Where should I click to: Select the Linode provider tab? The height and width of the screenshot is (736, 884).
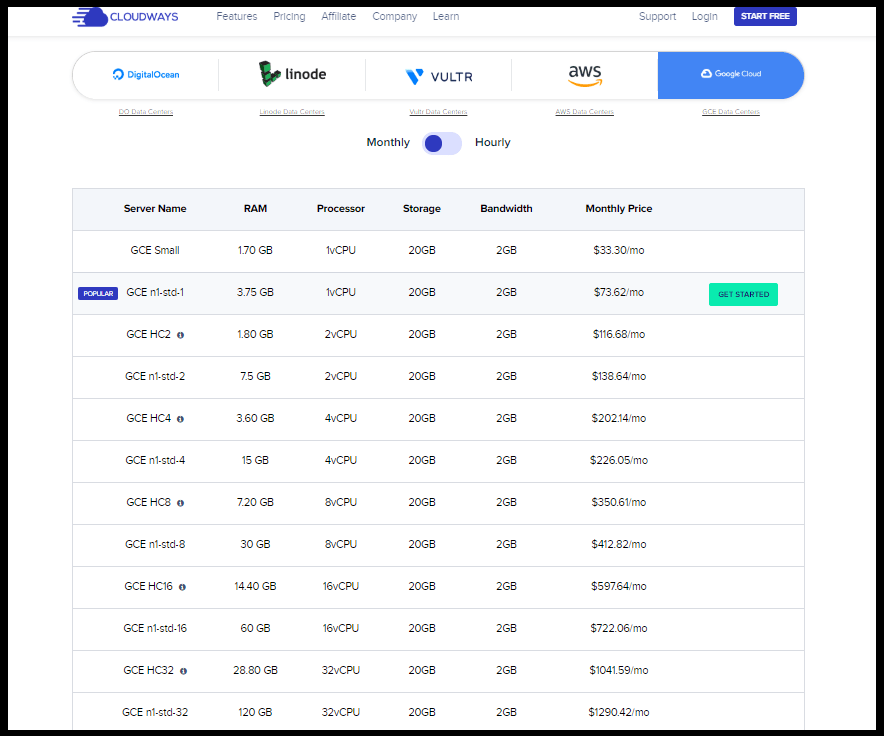(x=292, y=75)
